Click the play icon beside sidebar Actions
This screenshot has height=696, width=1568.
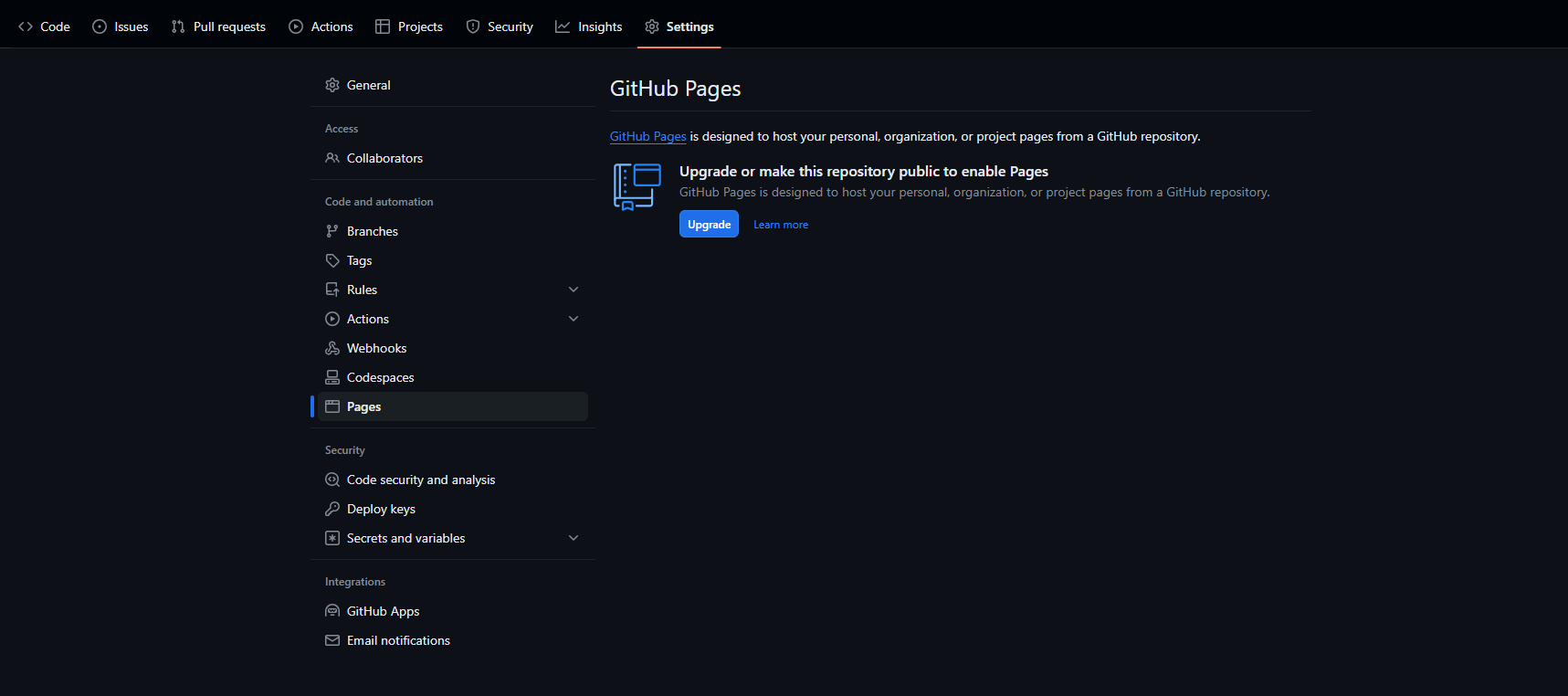[x=332, y=319]
